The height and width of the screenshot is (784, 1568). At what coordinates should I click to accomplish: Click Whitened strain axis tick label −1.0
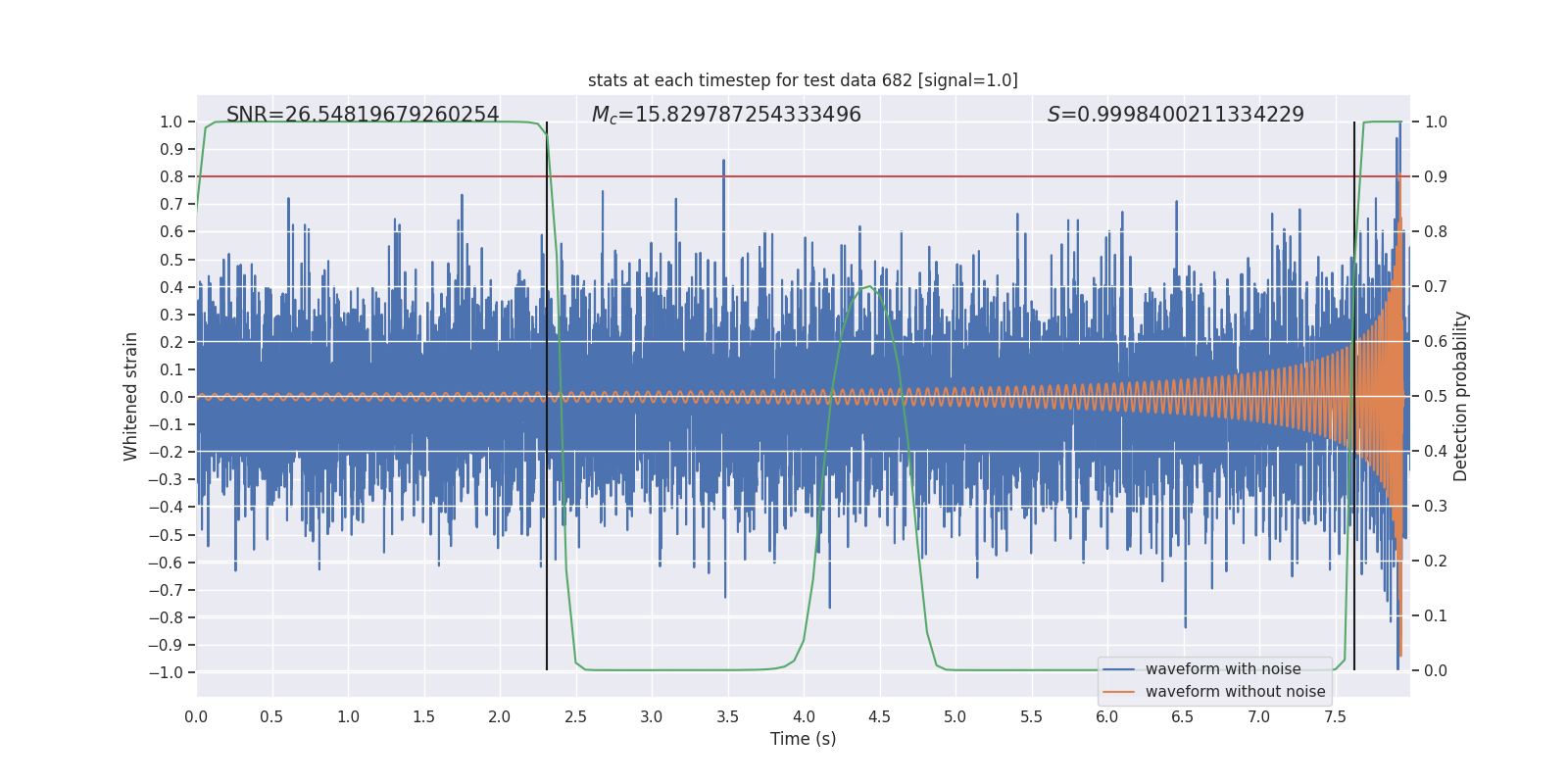pyautogui.click(x=166, y=672)
